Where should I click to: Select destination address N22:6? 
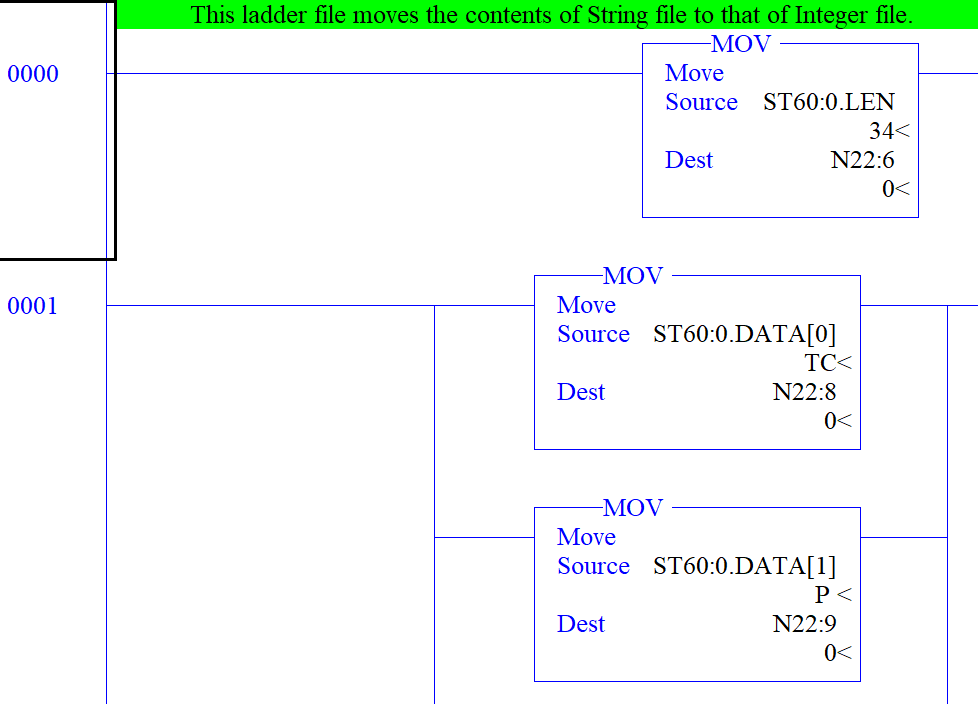click(x=862, y=160)
